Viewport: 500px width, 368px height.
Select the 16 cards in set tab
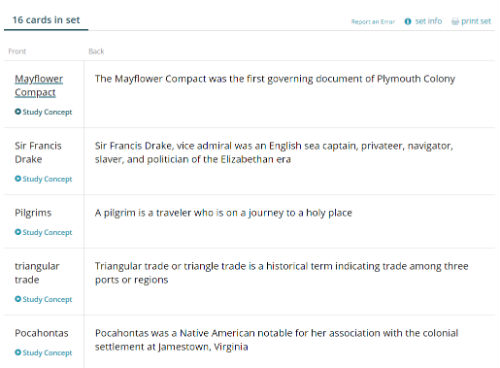[x=46, y=20]
